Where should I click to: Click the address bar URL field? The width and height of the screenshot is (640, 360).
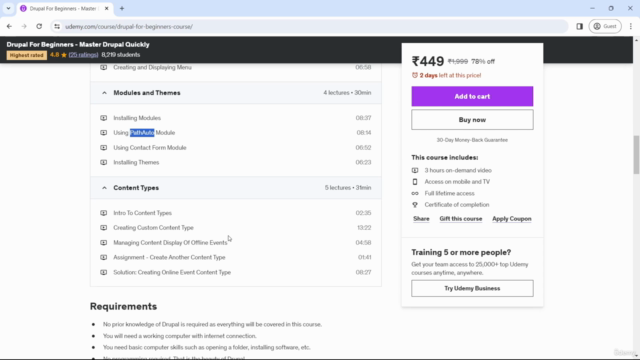click(310, 27)
